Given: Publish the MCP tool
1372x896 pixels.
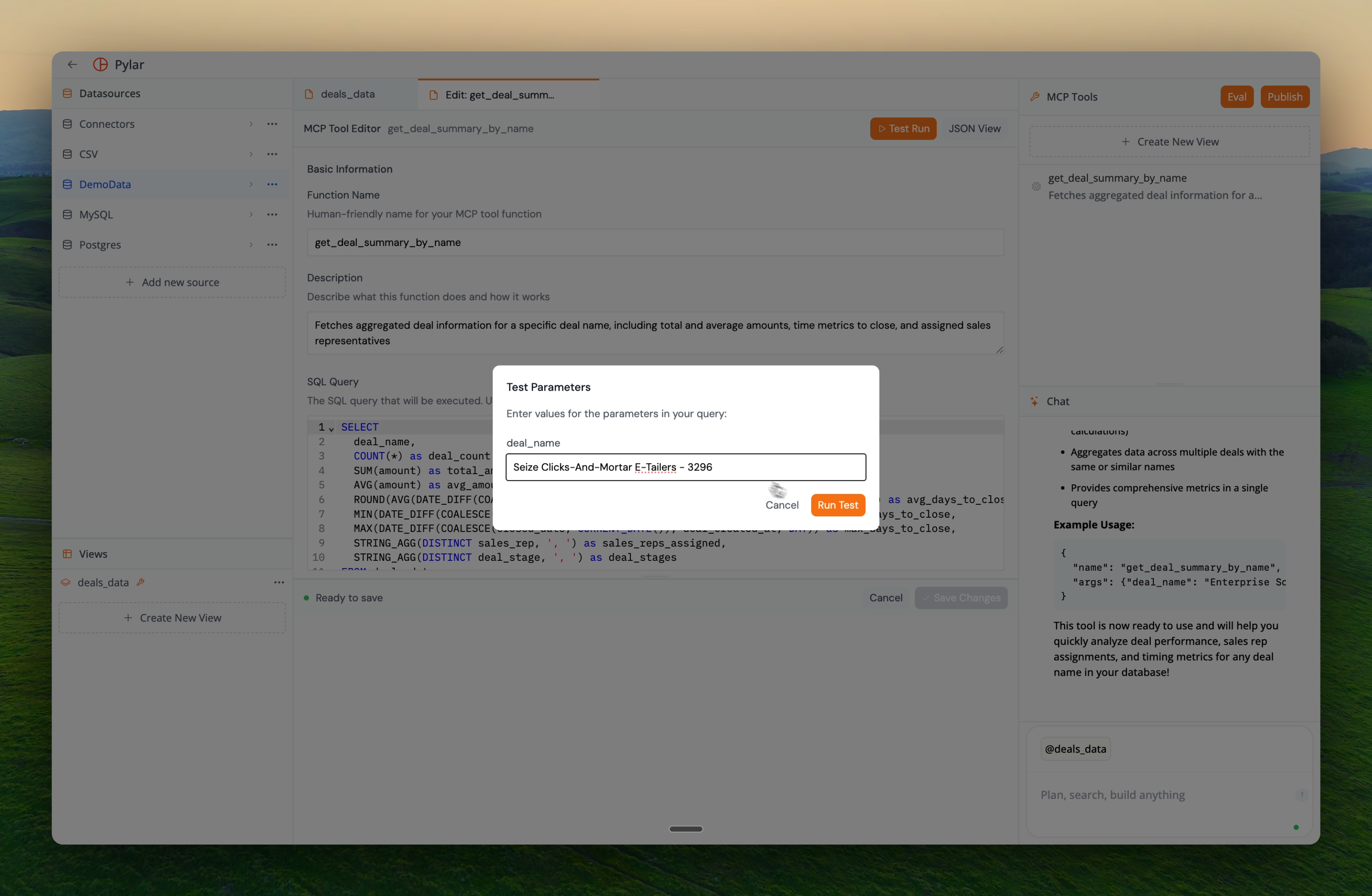Looking at the screenshot, I should (1285, 96).
